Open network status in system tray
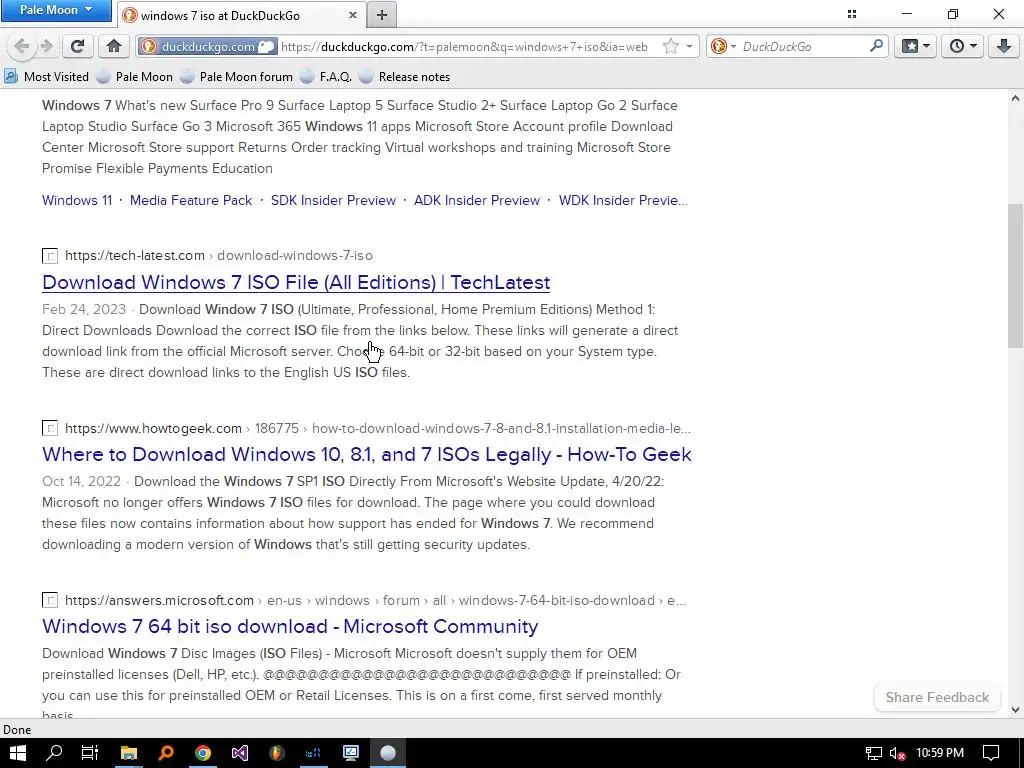 click(x=874, y=753)
